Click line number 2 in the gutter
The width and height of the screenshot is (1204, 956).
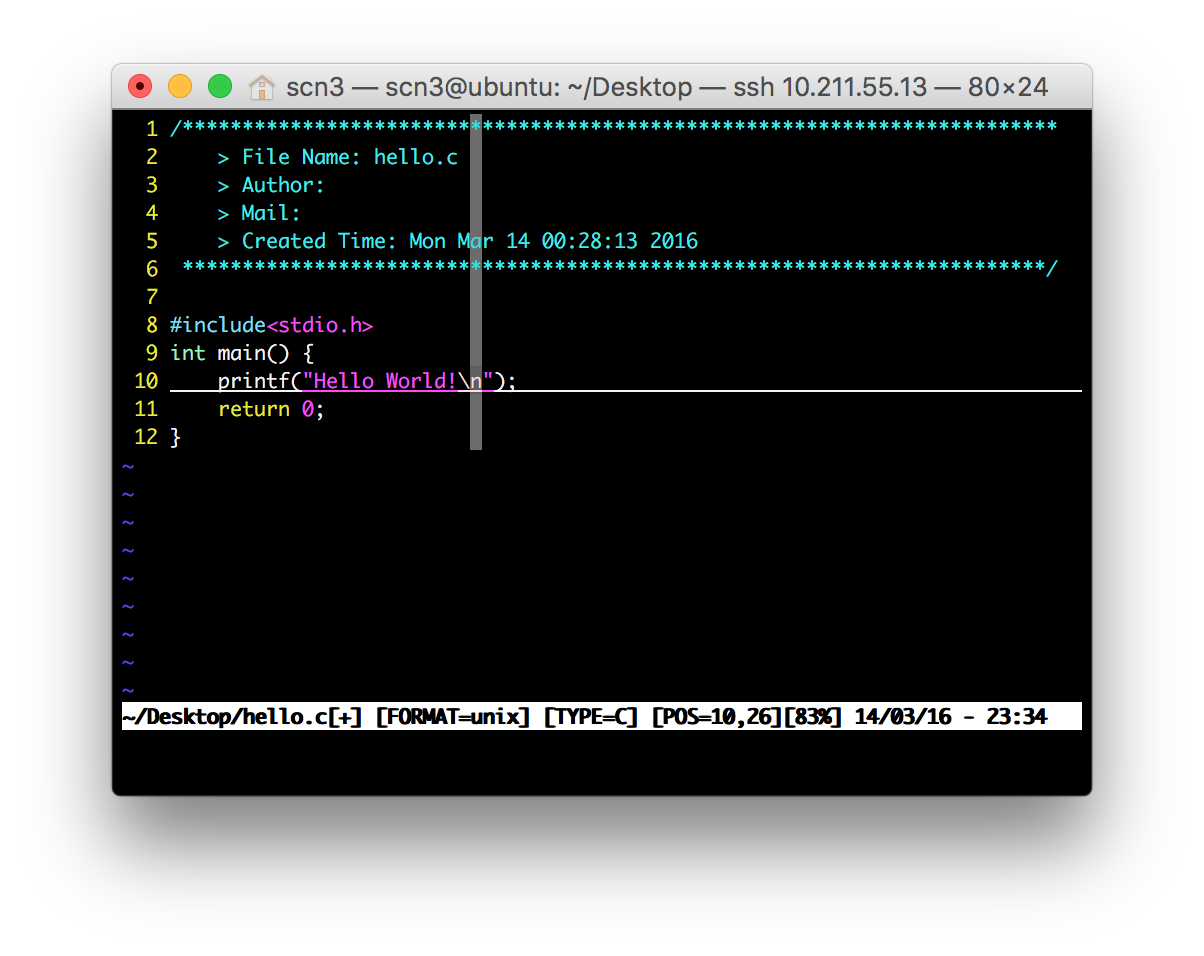pyautogui.click(x=152, y=157)
